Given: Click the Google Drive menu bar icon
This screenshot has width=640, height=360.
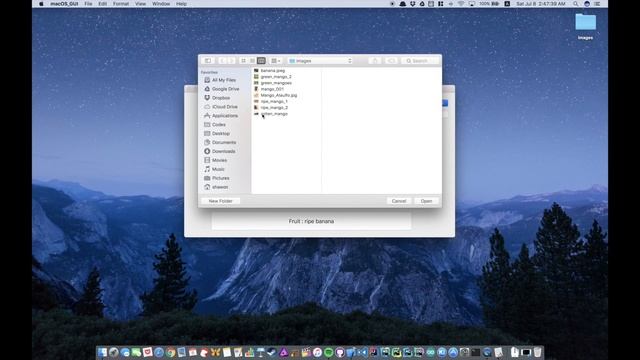Looking at the screenshot, I should (x=422, y=4).
